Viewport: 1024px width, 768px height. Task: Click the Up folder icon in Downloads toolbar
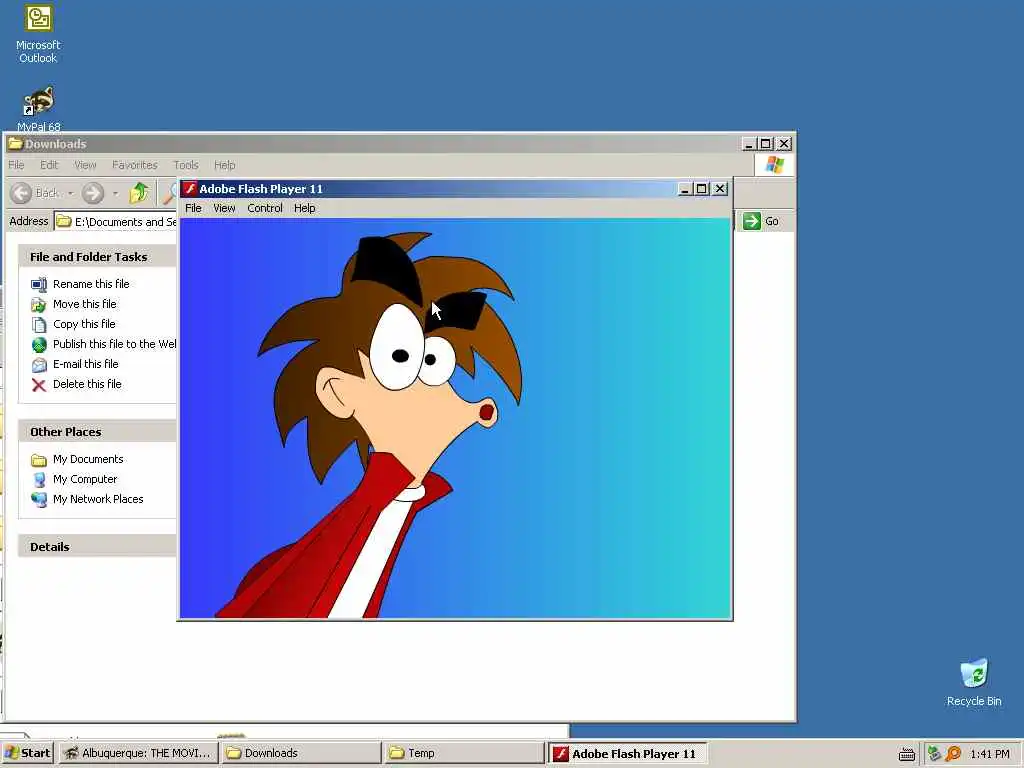point(138,193)
